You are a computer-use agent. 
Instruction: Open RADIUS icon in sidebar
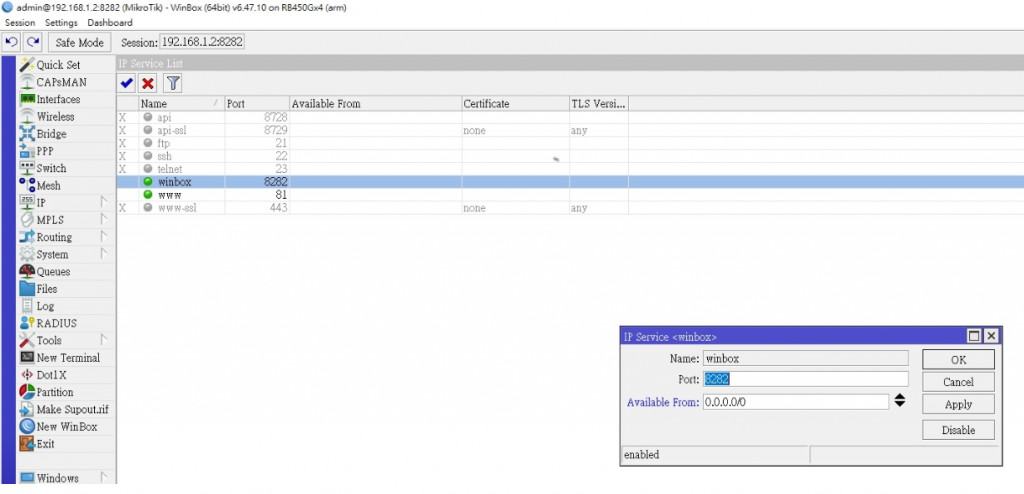pos(27,323)
